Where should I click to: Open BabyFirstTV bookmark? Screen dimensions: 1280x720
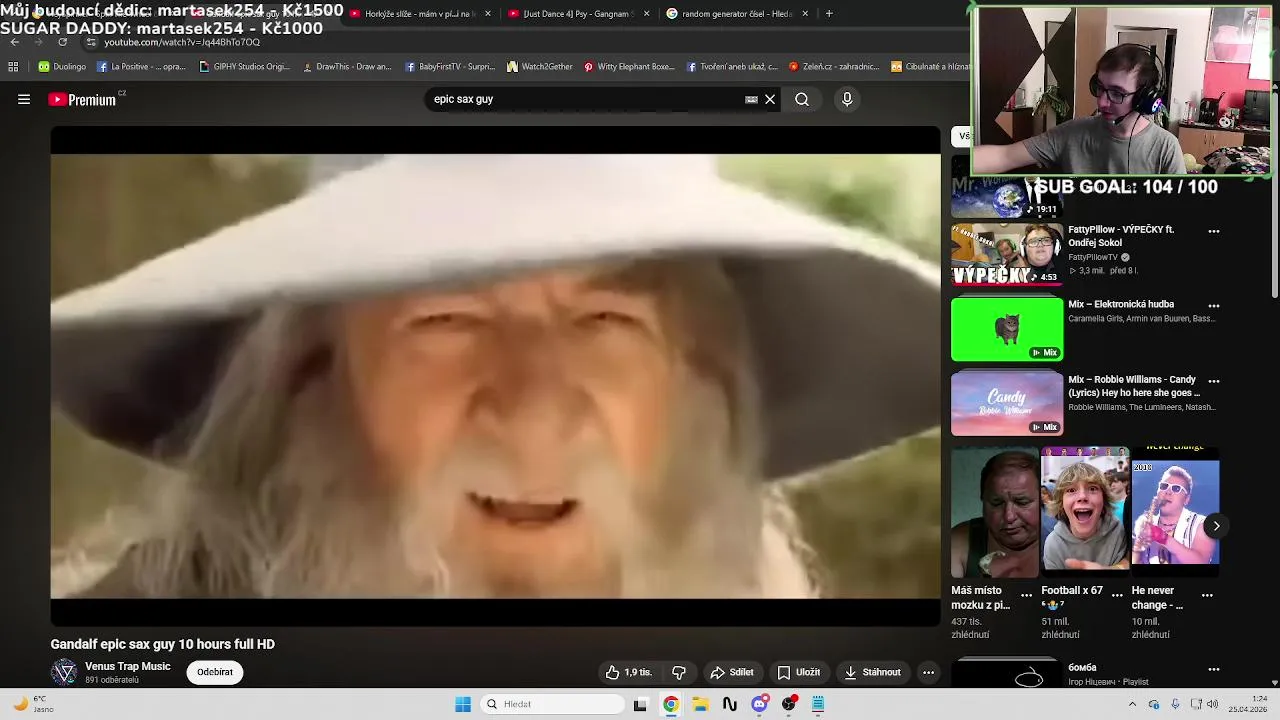450,67
